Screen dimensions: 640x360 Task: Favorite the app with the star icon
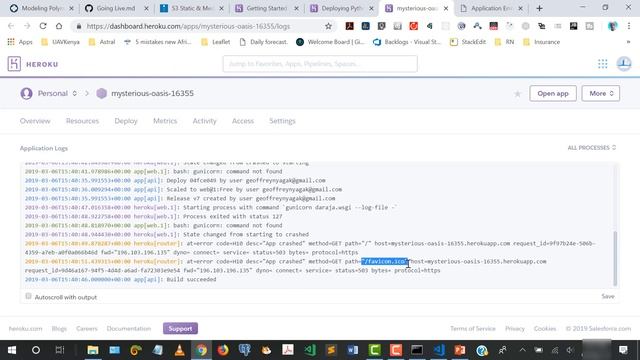click(x=518, y=94)
